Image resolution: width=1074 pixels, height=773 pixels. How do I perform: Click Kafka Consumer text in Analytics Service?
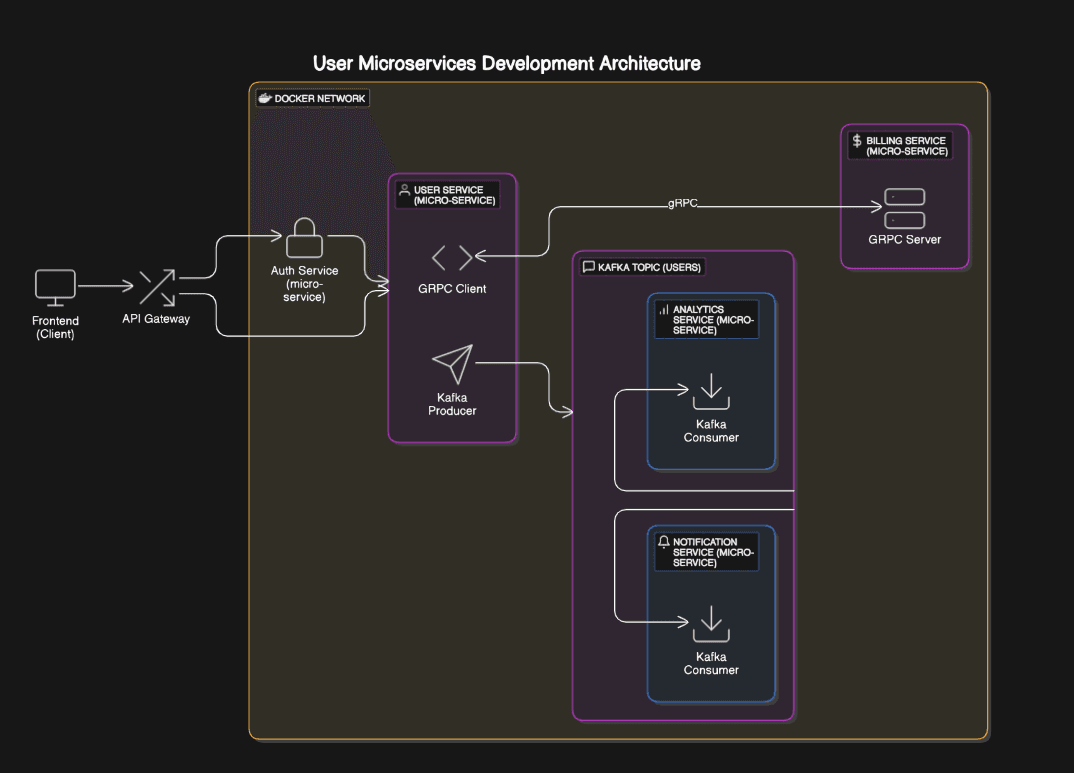point(711,431)
